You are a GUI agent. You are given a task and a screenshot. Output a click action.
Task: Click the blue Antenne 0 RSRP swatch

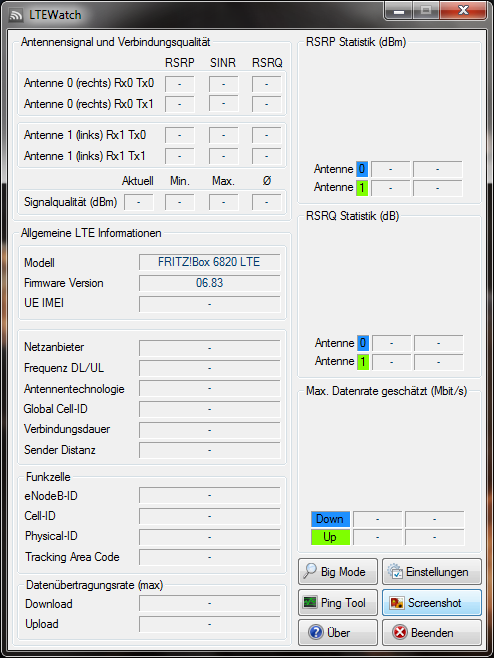(x=362, y=169)
